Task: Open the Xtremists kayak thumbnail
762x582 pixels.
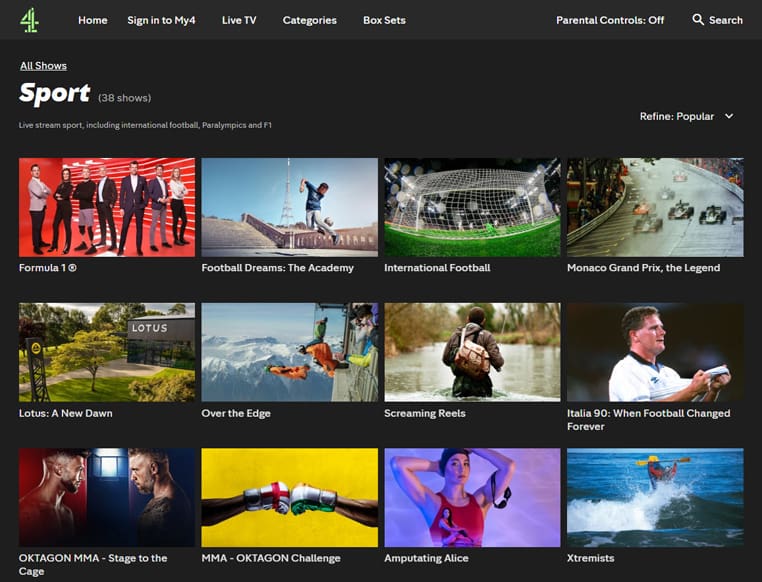Action: [x=655, y=497]
